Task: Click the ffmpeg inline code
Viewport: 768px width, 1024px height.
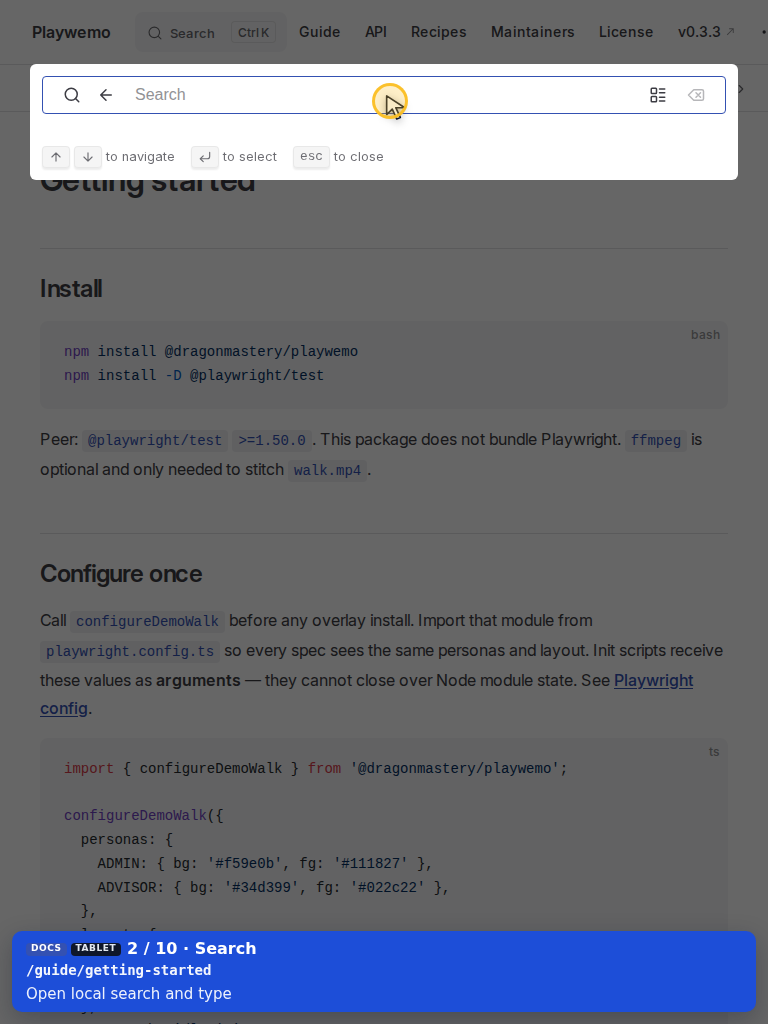Action: click(656, 440)
